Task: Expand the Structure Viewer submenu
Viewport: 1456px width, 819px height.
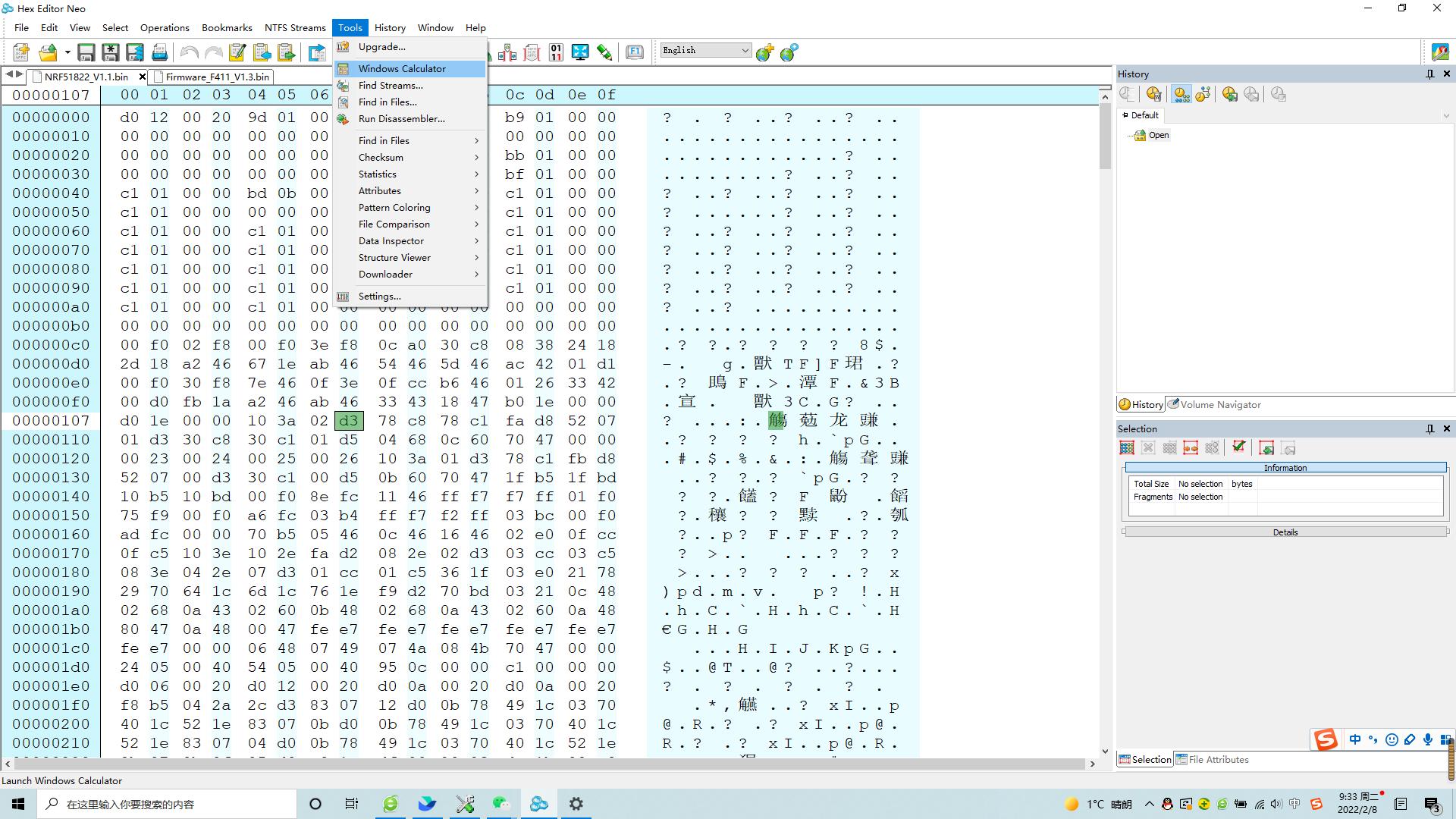Action: pos(410,257)
